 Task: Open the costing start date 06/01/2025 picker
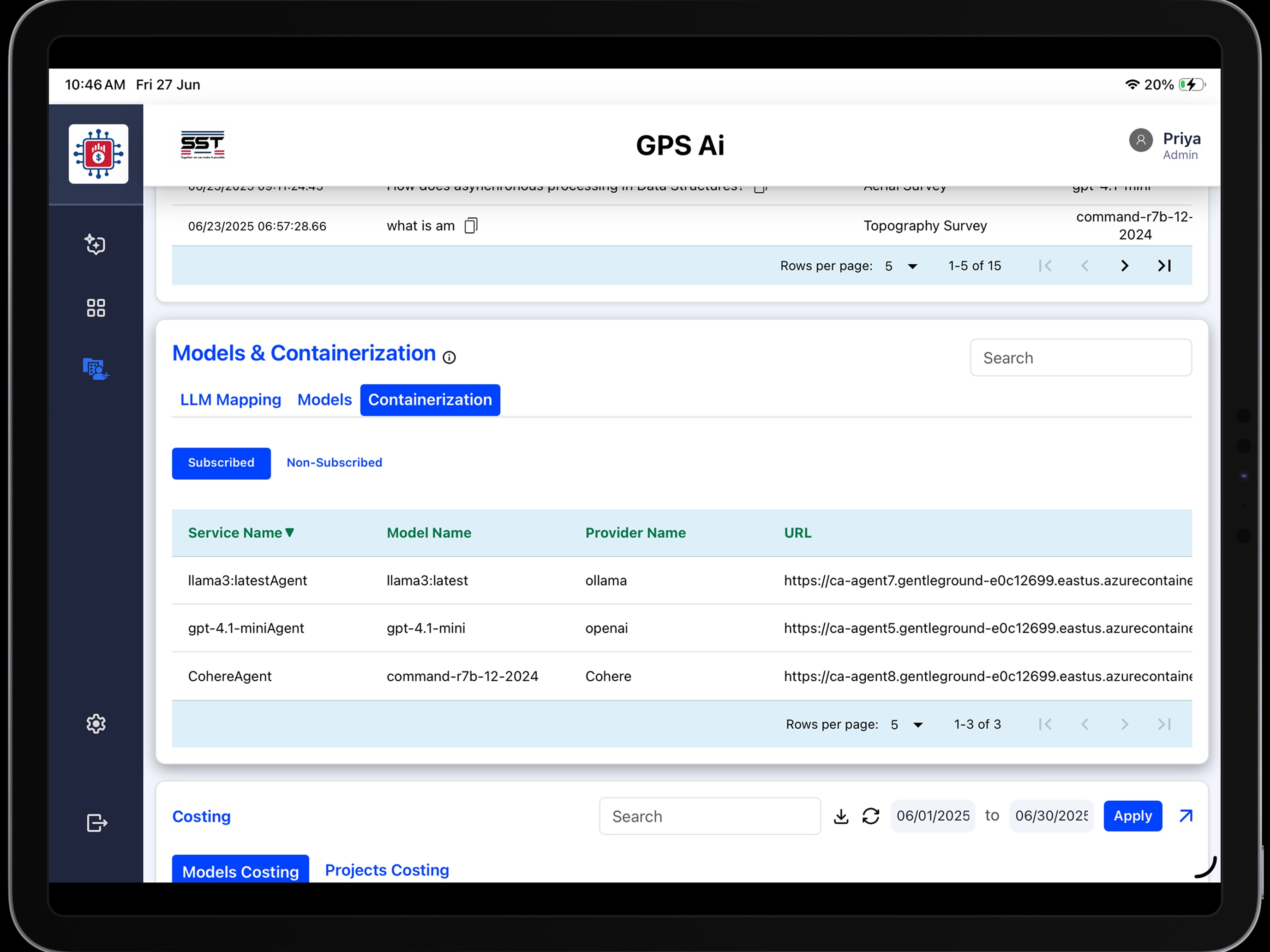pyautogui.click(x=932, y=816)
